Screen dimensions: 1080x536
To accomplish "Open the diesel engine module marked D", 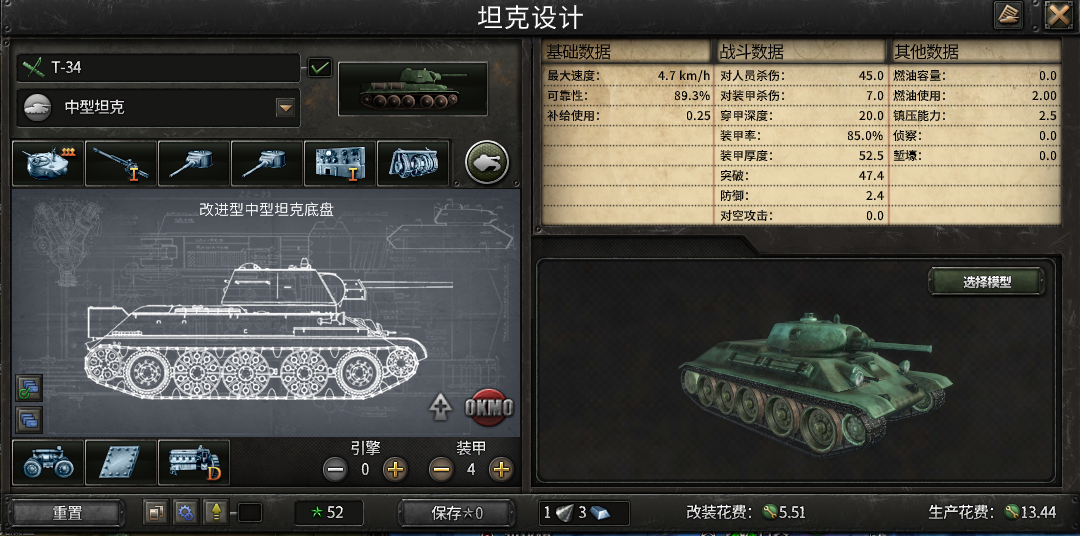I will tap(194, 462).
